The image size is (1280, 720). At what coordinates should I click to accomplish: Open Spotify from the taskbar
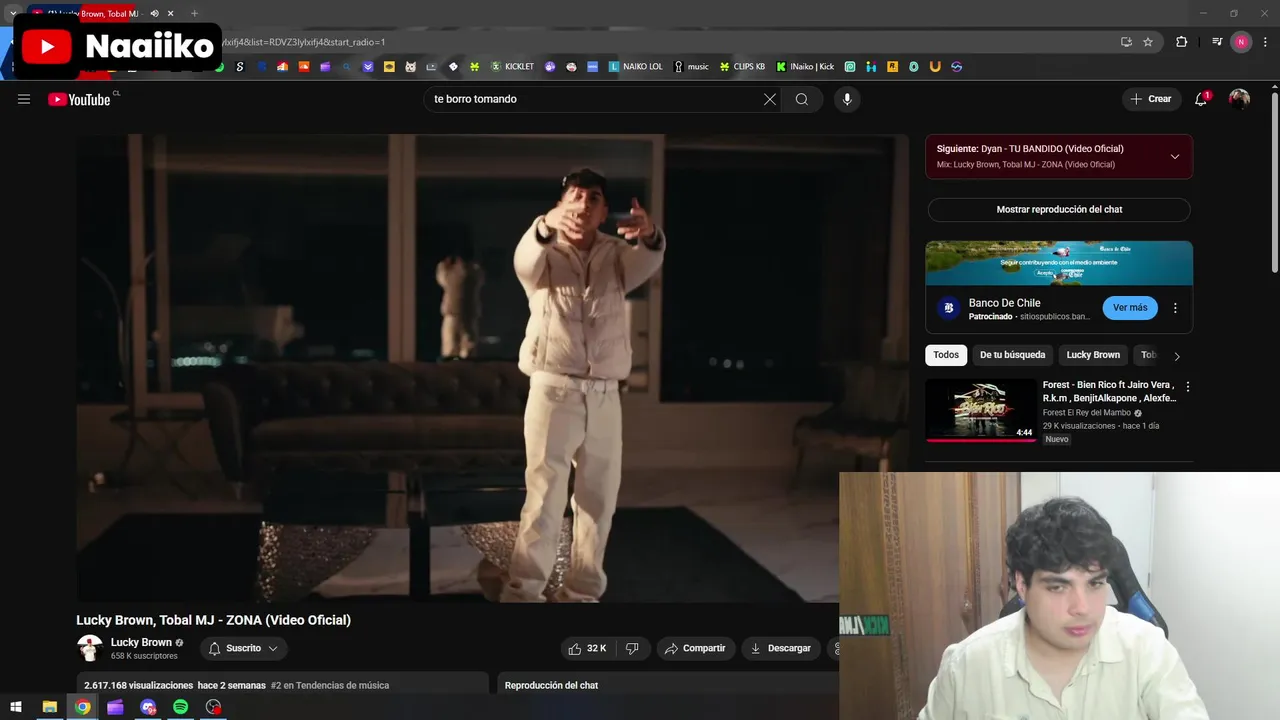[x=181, y=707]
